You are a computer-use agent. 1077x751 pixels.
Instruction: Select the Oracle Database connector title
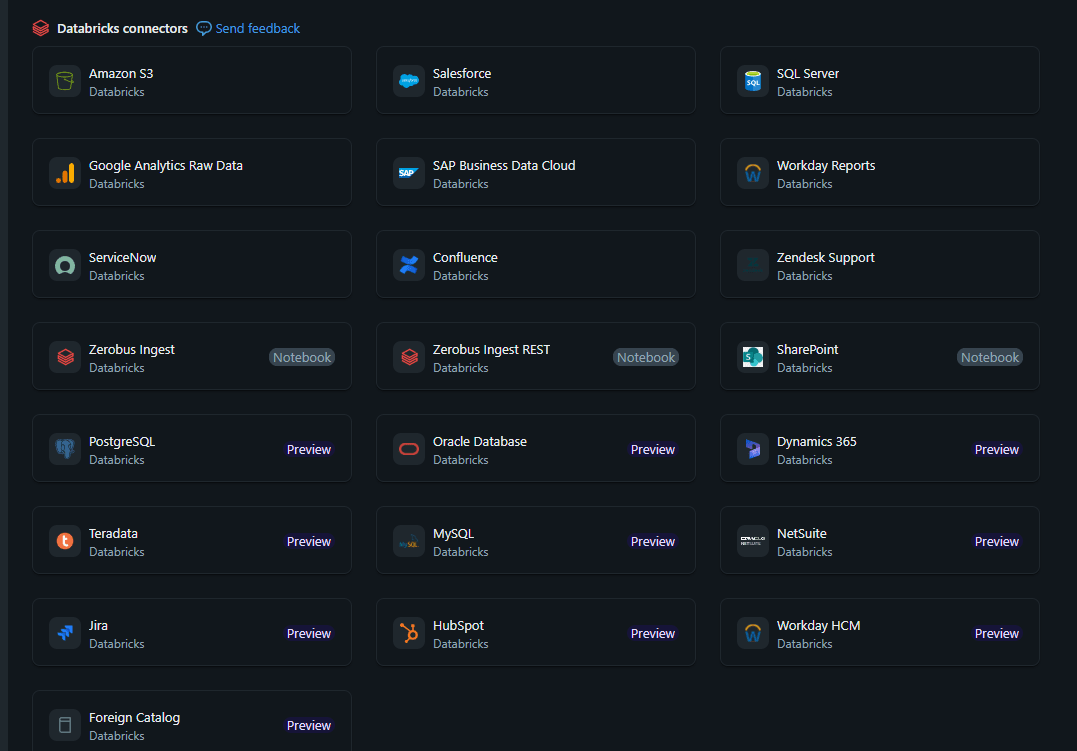coord(479,442)
